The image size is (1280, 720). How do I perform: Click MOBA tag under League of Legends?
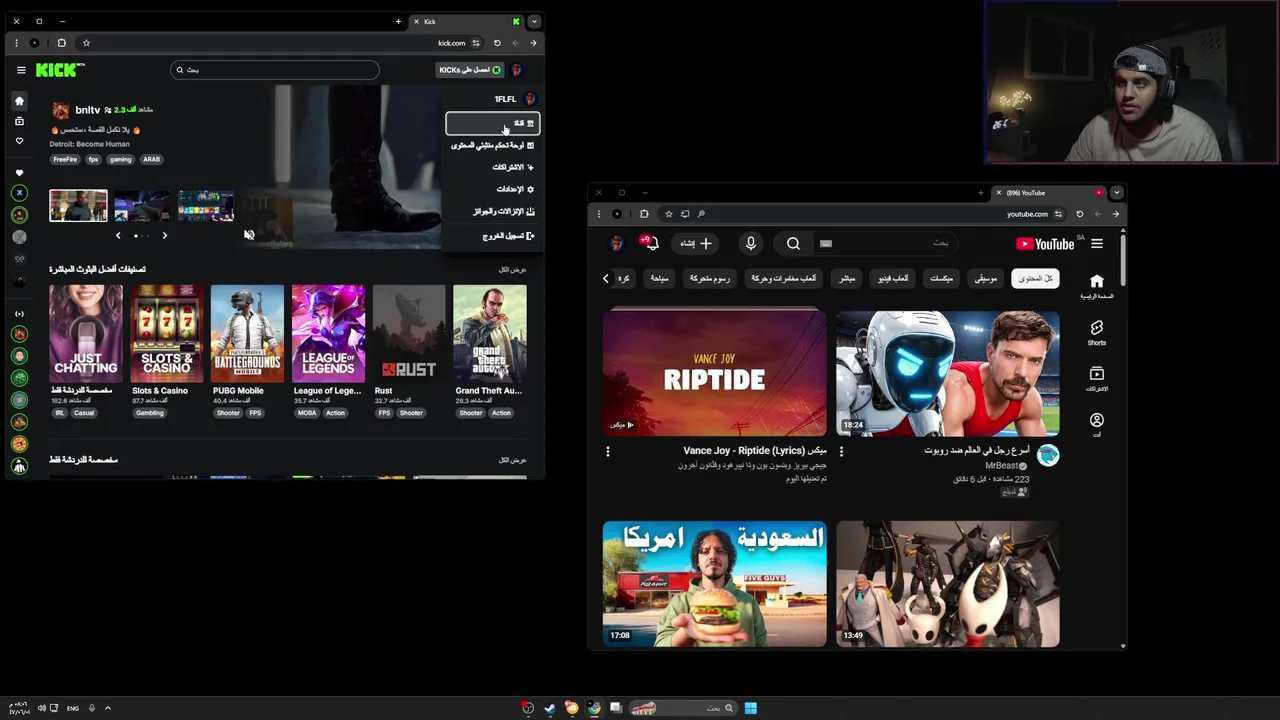pyautogui.click(x=307, y=413)
